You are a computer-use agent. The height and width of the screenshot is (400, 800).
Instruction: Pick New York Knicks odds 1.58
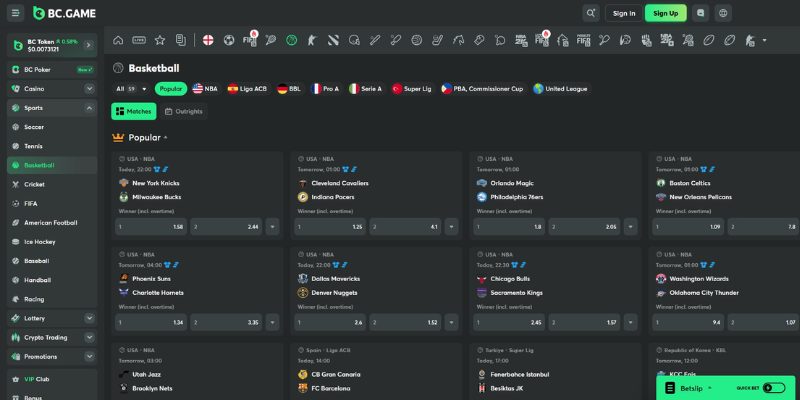pos(151,227)
